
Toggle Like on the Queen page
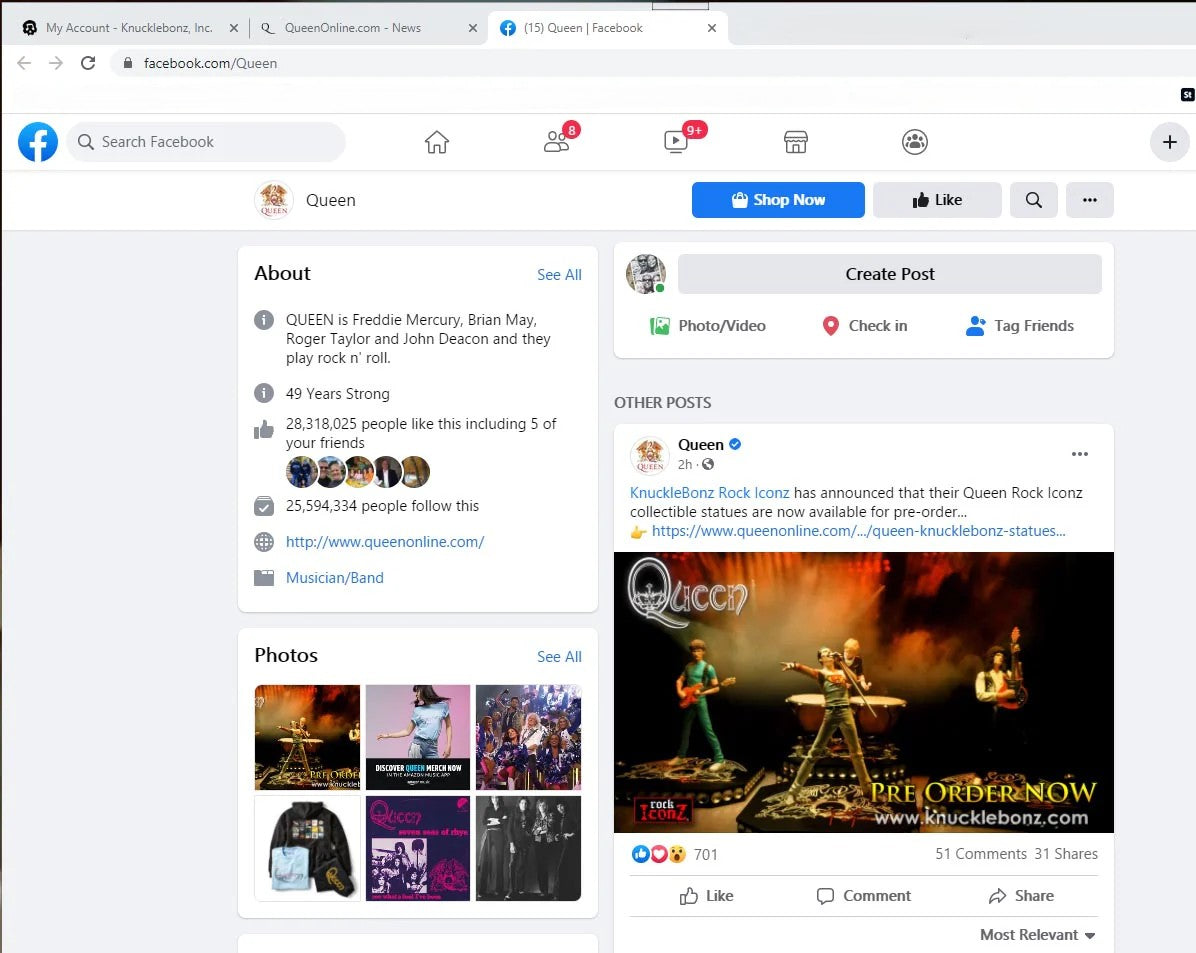937,200
